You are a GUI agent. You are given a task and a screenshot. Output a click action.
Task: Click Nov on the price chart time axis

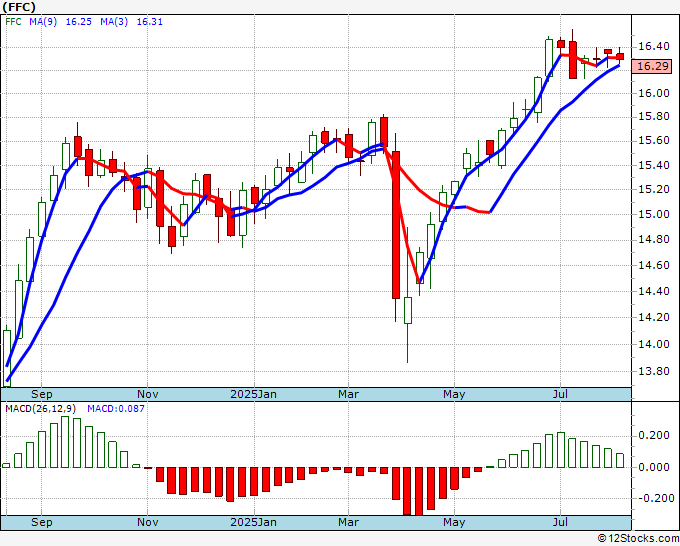[147, 394]
